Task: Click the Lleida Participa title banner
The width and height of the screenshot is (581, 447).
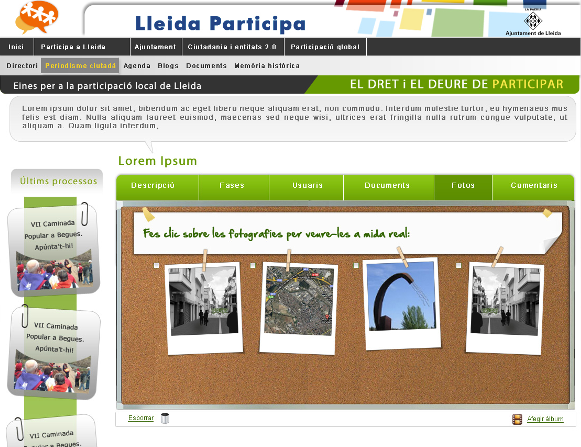Action: pos(220,24)
